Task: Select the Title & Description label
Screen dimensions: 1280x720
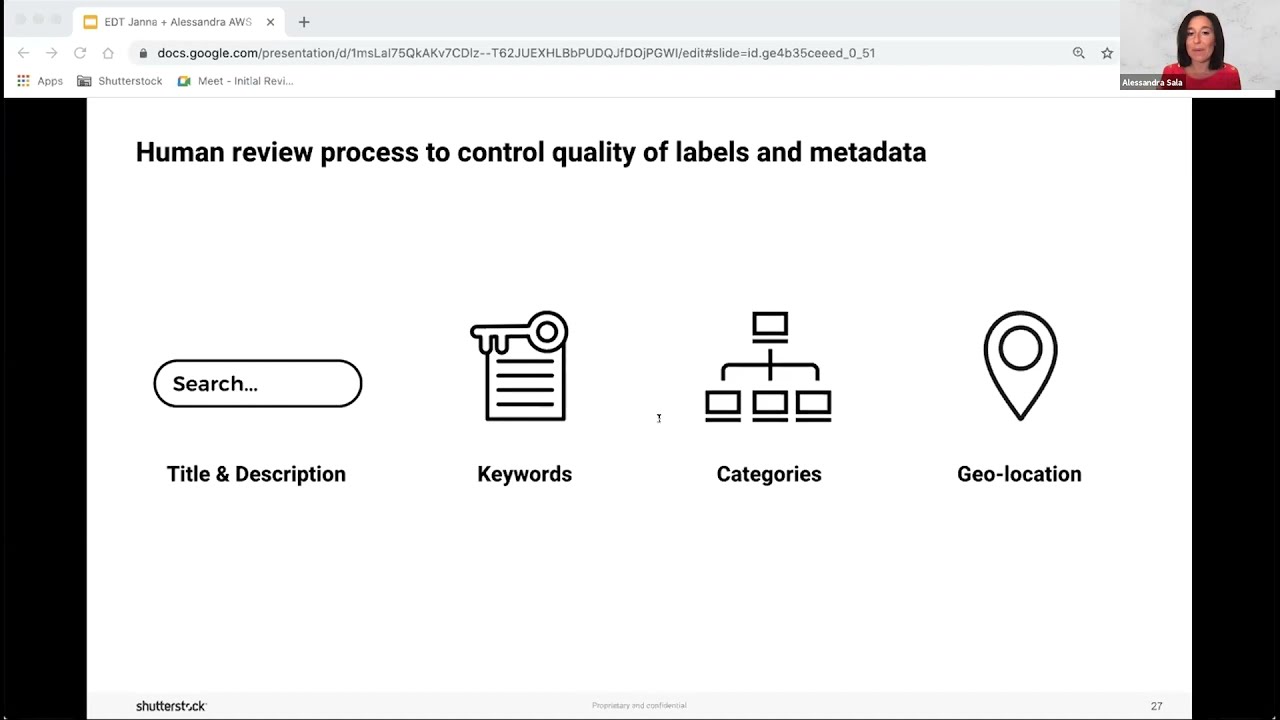Action: (x=256, y=474)
